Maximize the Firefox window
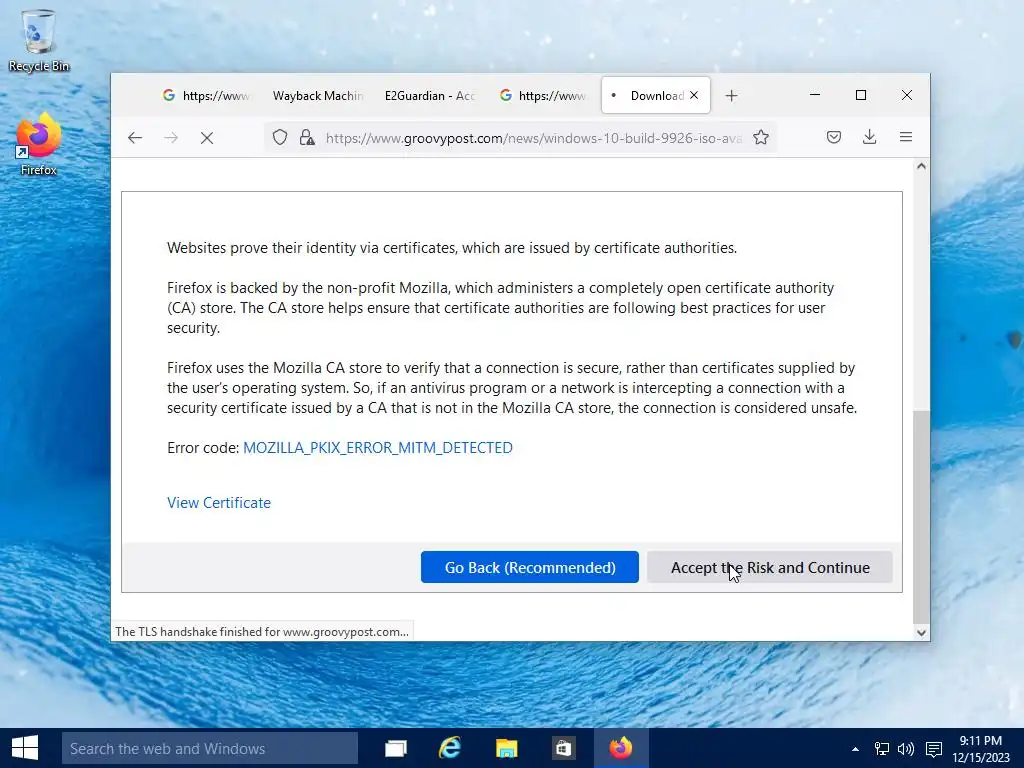 pos(861,95)
